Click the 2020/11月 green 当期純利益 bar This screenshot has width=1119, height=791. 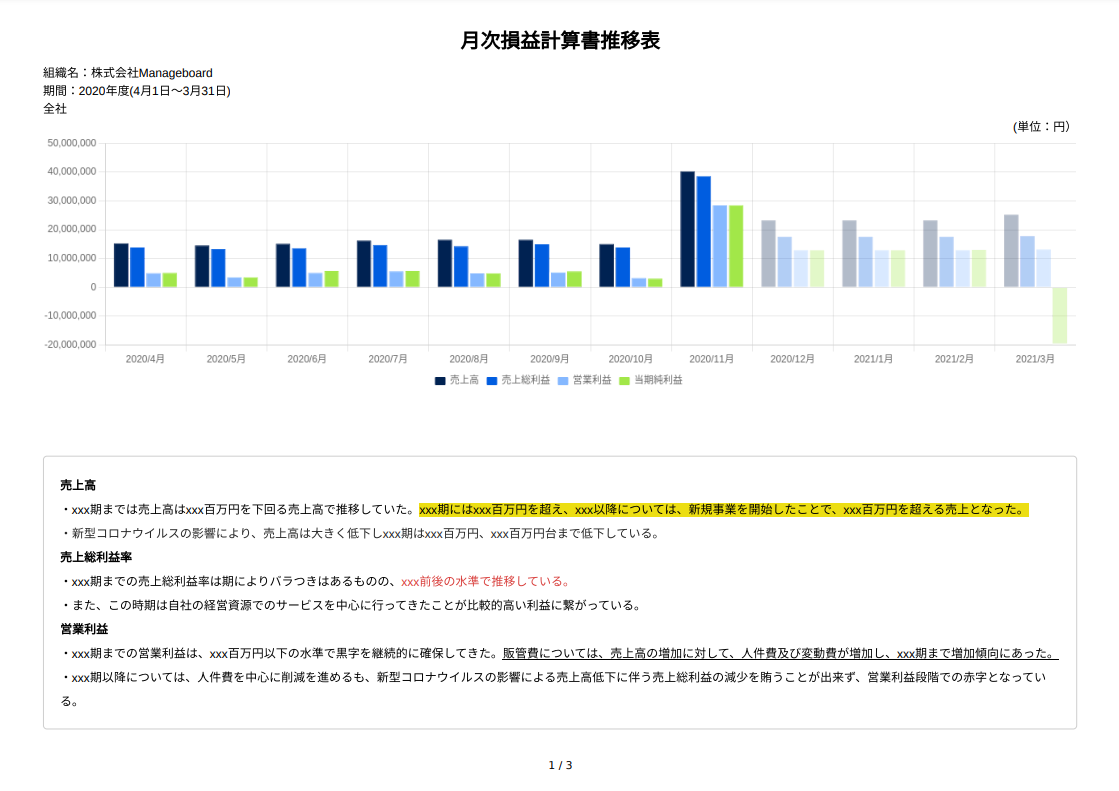tap(736, 246)
